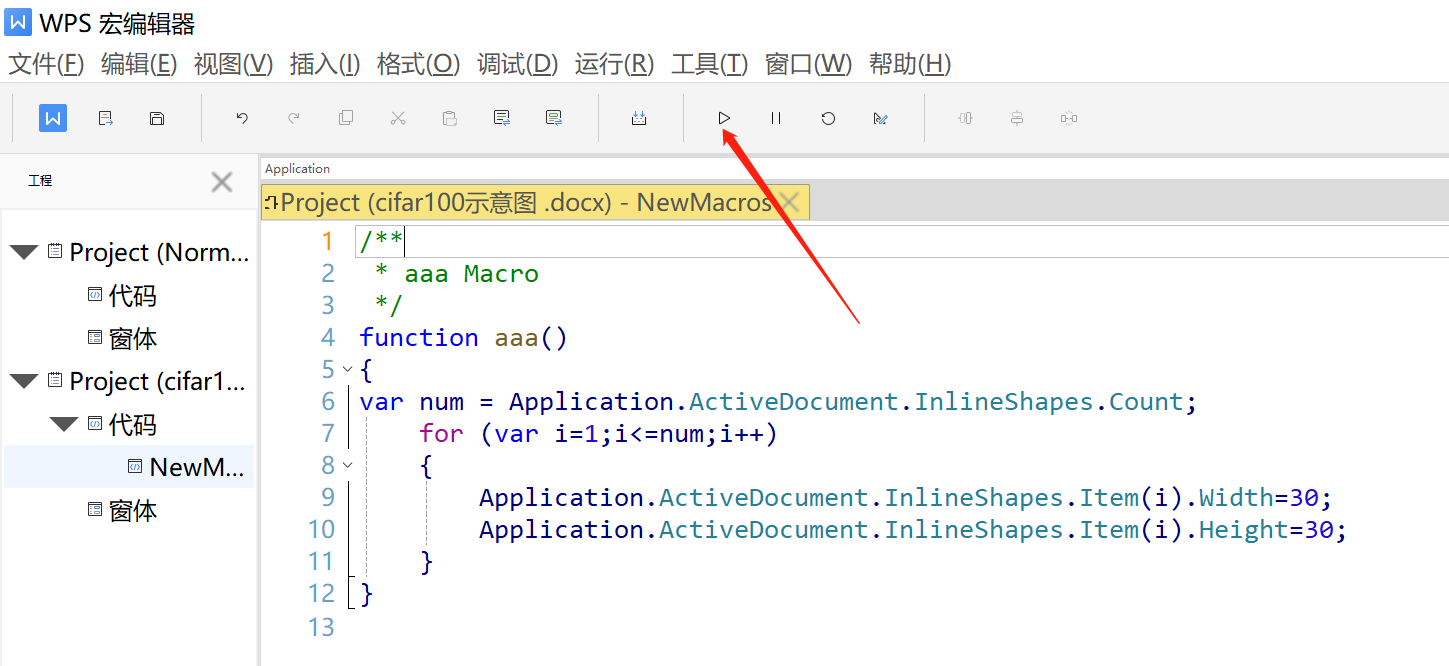Collapse the 代码 node under Project (cifar1...

(64, 424)
